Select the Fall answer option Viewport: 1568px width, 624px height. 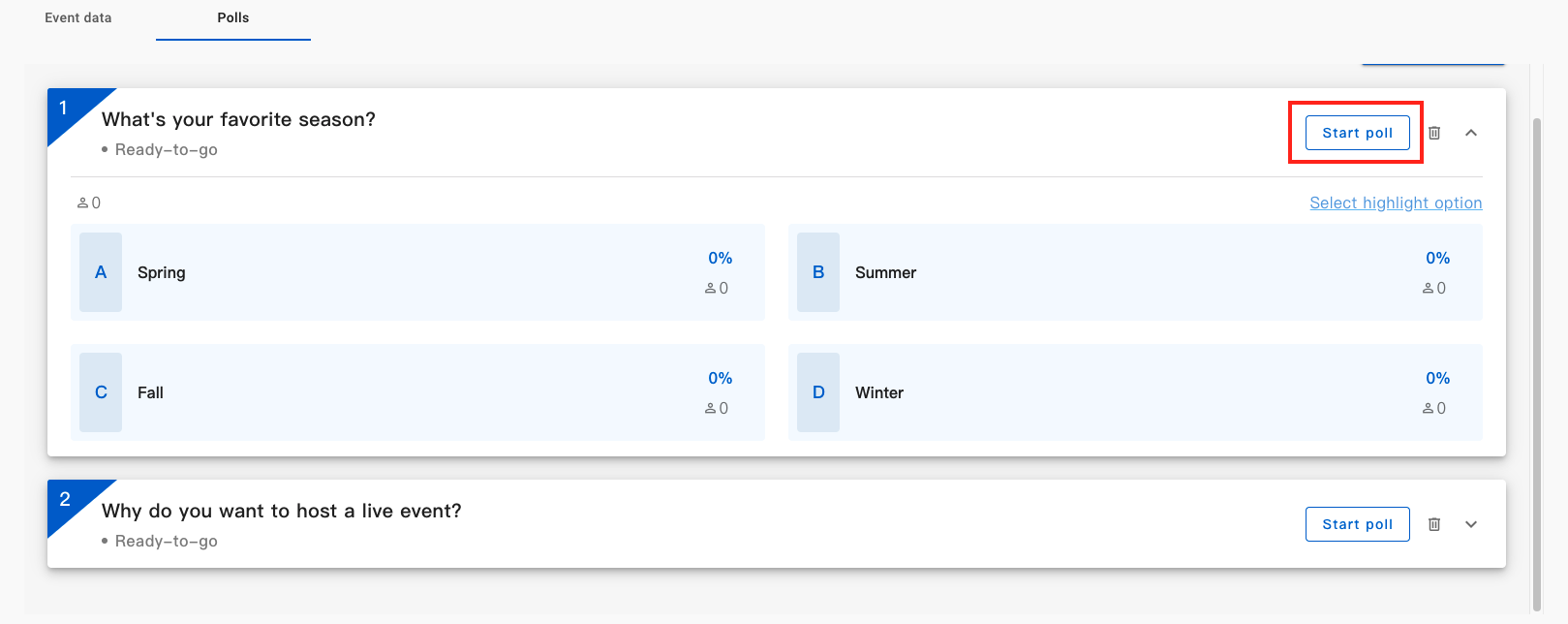416,392
